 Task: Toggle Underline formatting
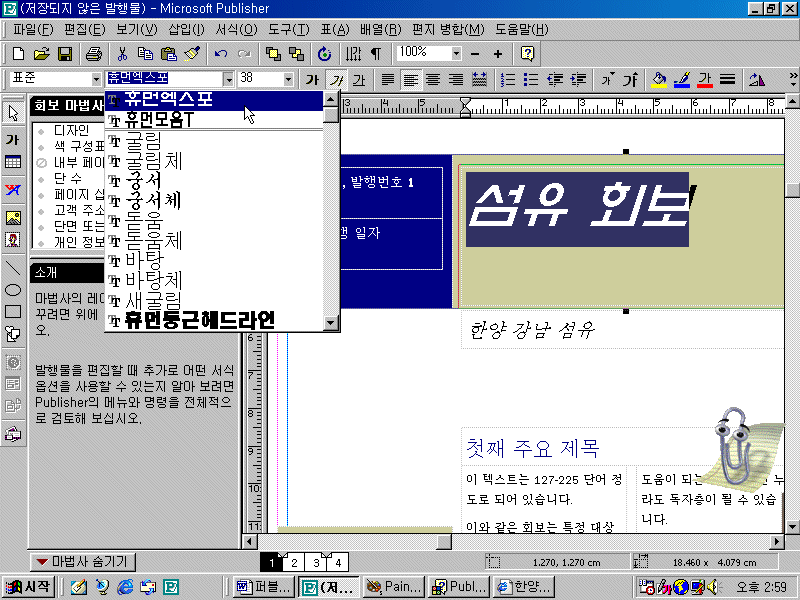[359, 80]
